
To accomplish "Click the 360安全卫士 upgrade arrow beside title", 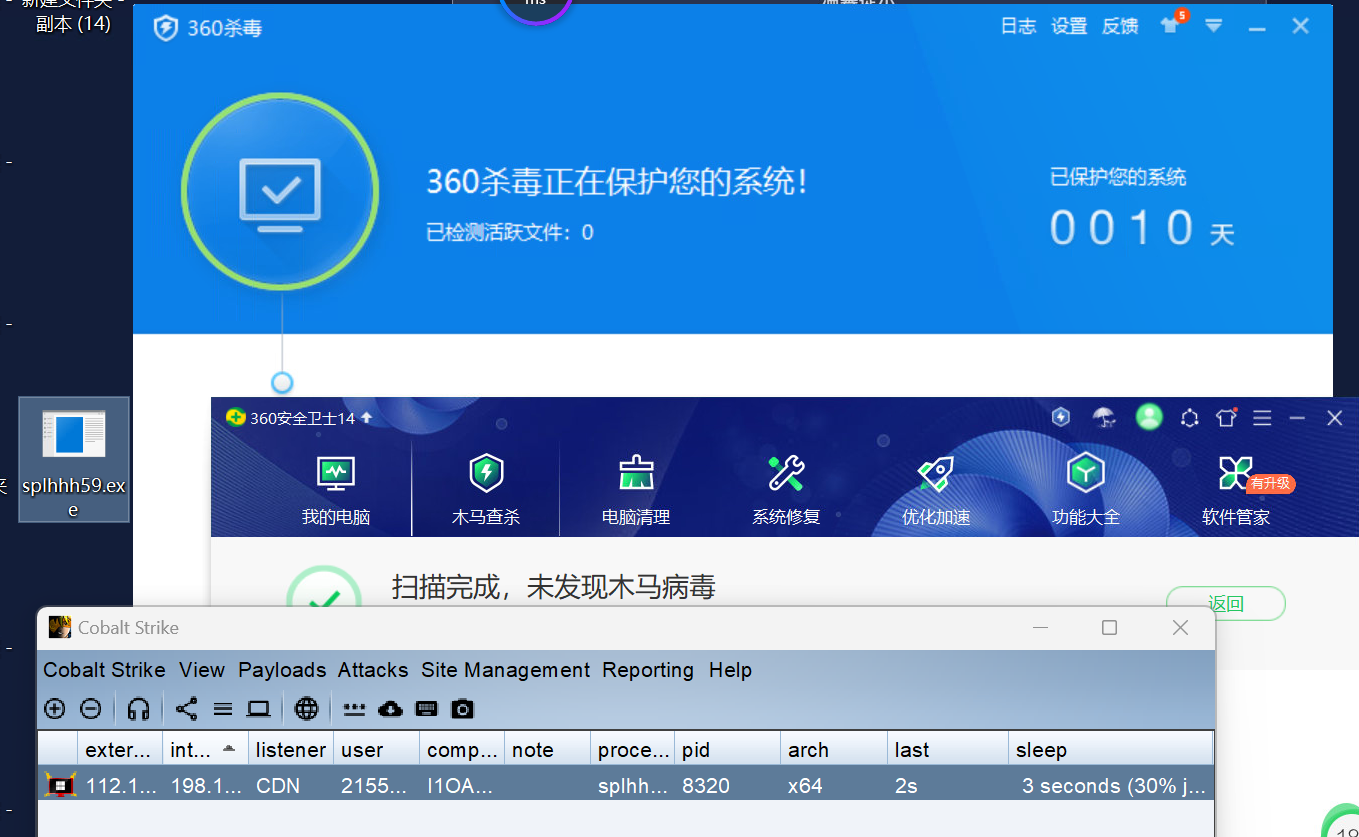I will [367, 418].
